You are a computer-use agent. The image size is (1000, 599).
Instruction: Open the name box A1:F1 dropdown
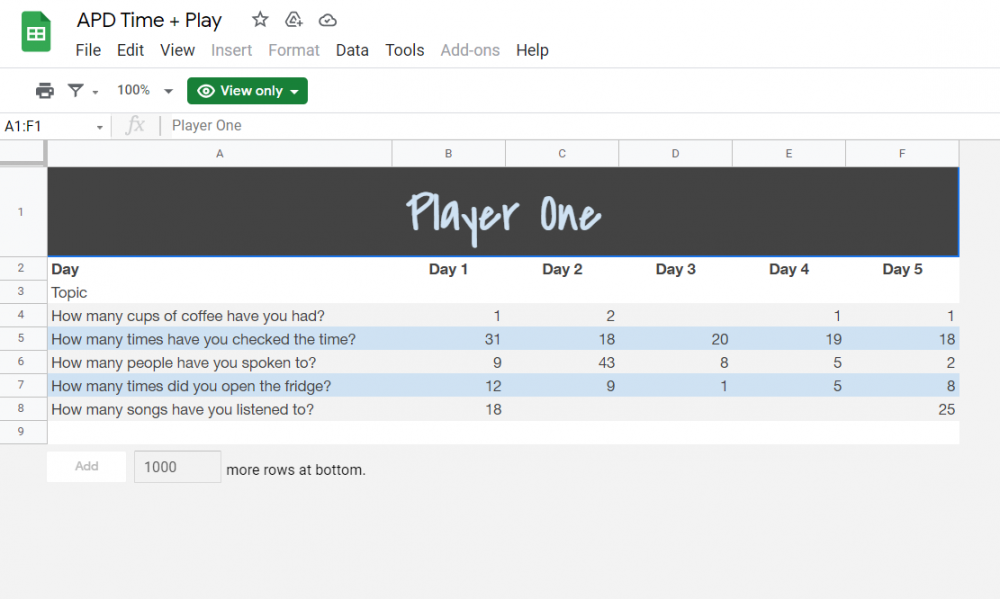click(100, 127)
